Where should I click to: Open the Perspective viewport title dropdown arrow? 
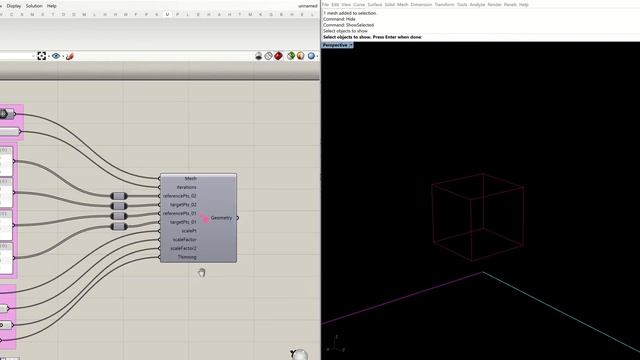pos(351,45)
